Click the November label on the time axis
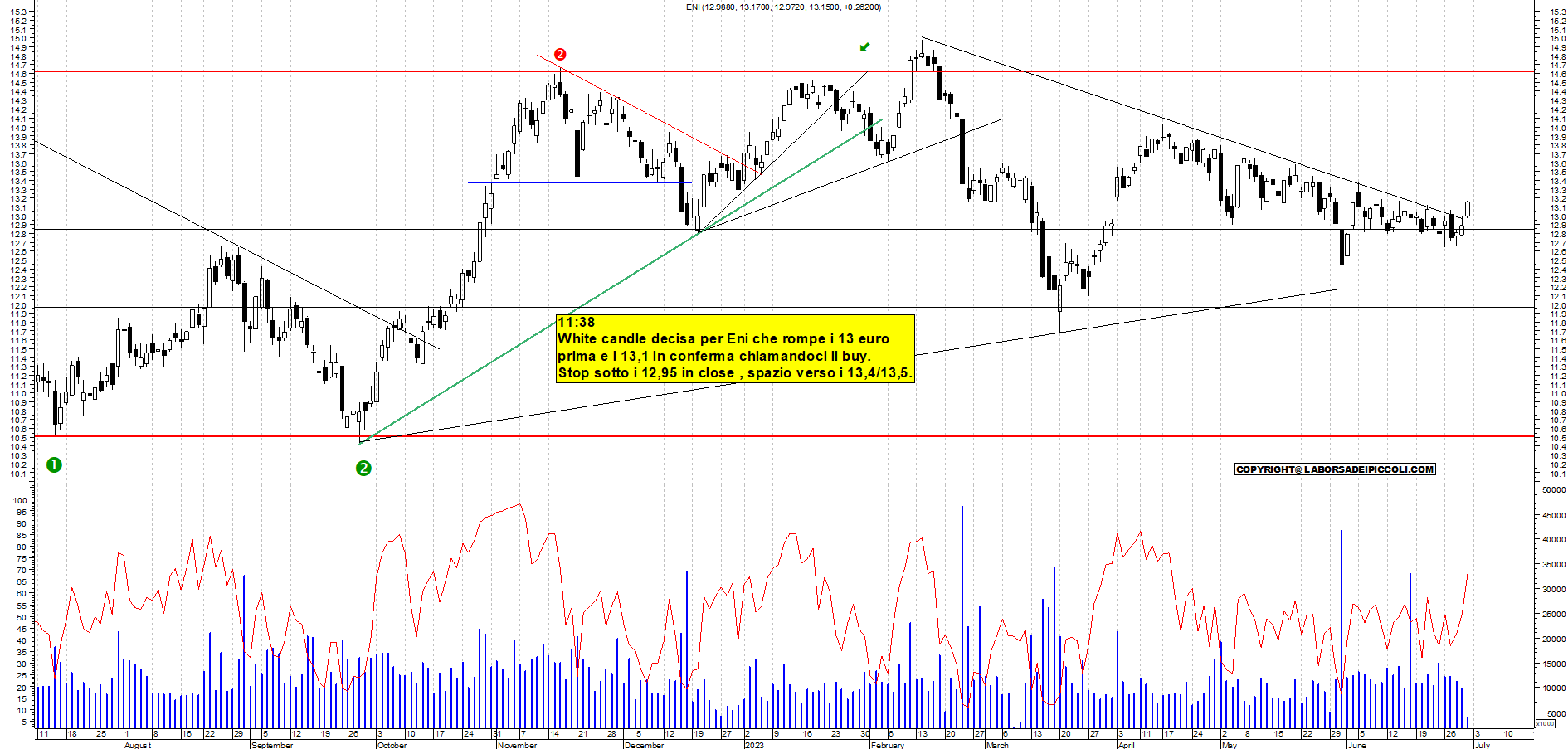Image resolution: width=1568 pixels, height=749 pixels. [x=518, y=745]
